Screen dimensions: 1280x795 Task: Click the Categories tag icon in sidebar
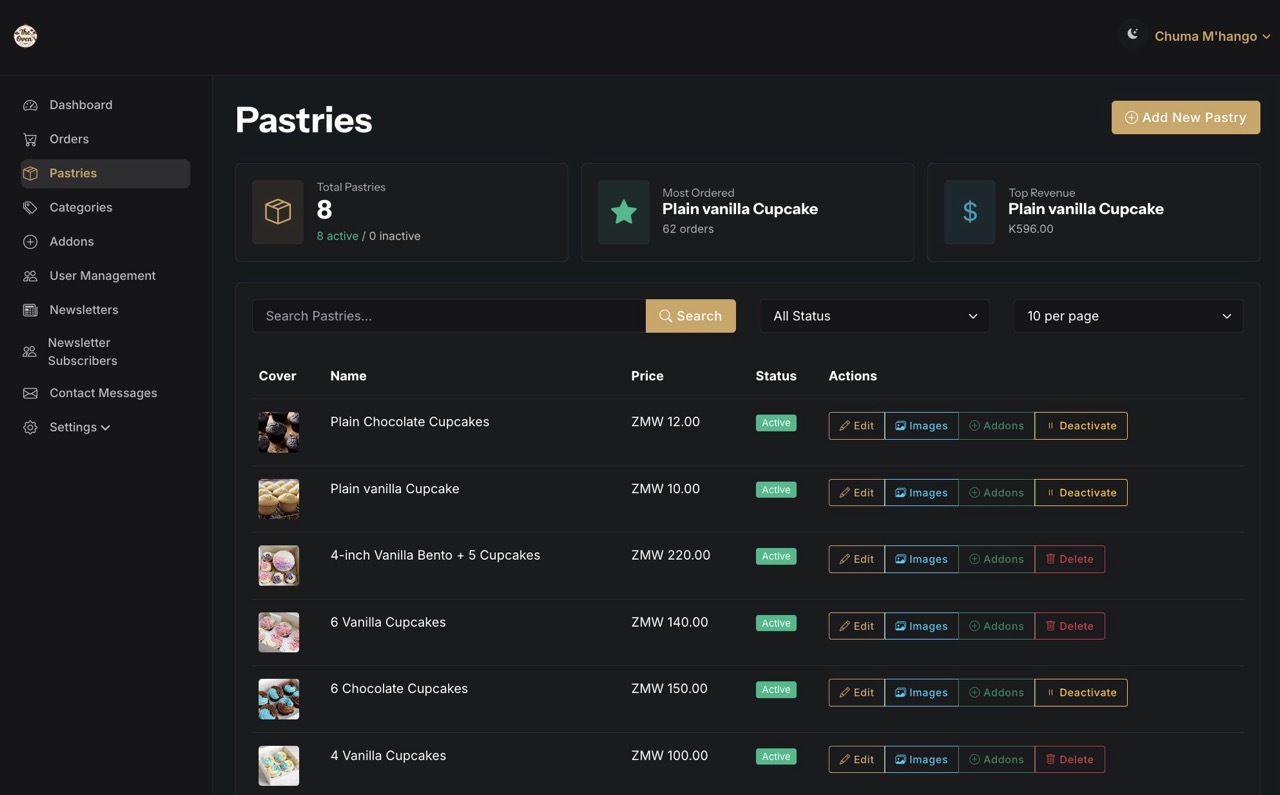(x=30, y=208)
